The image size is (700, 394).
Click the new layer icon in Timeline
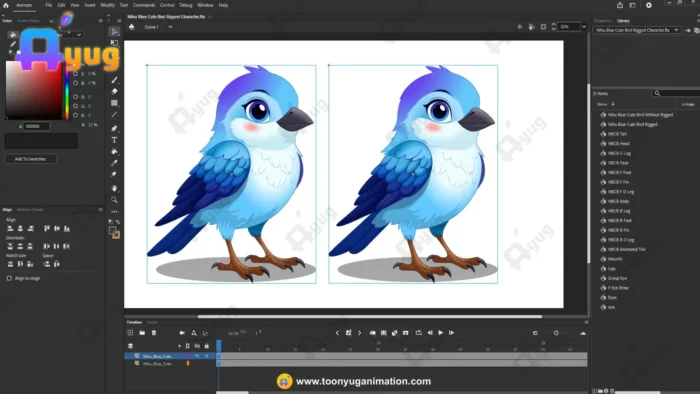click(x=130, y=333)
